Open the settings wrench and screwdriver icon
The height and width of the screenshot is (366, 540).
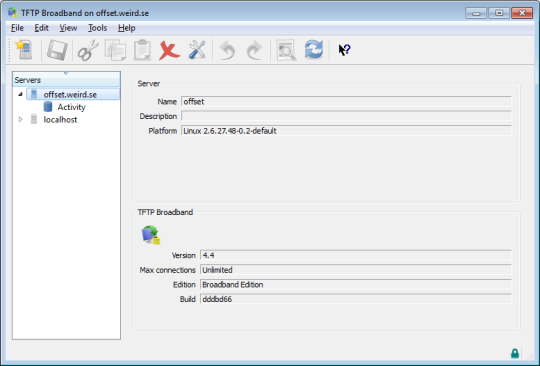(x=197, y=50)
